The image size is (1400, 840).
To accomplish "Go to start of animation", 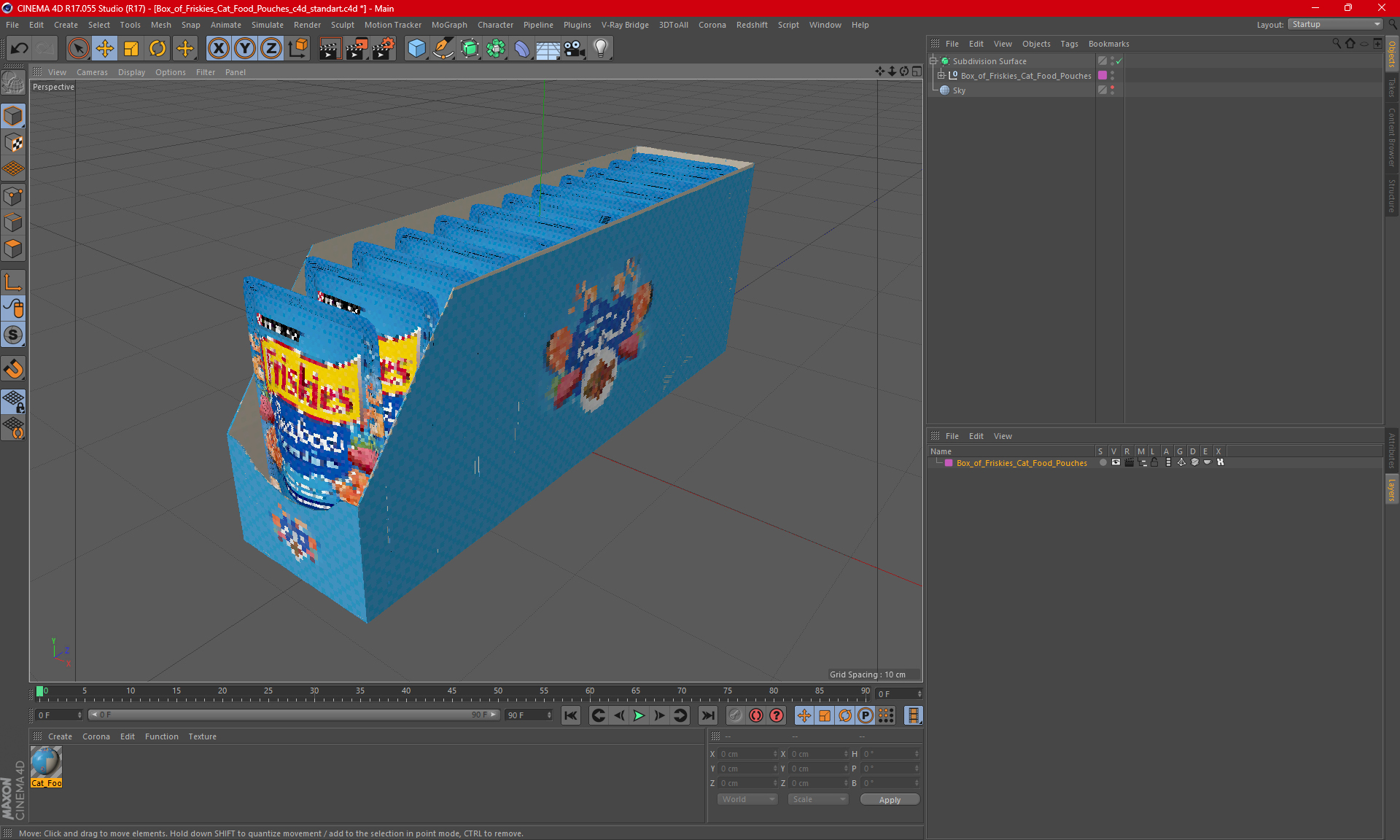I will click(x=571, y=715).
